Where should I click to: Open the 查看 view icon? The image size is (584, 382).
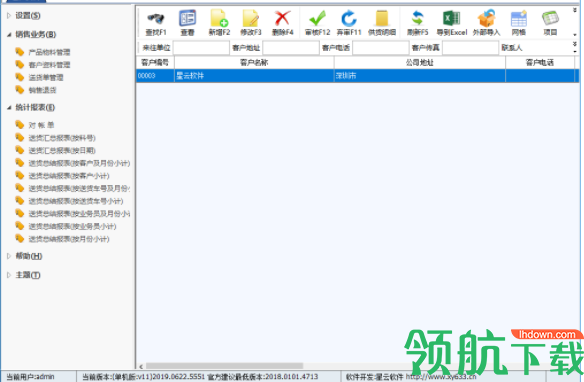(187, 18)
